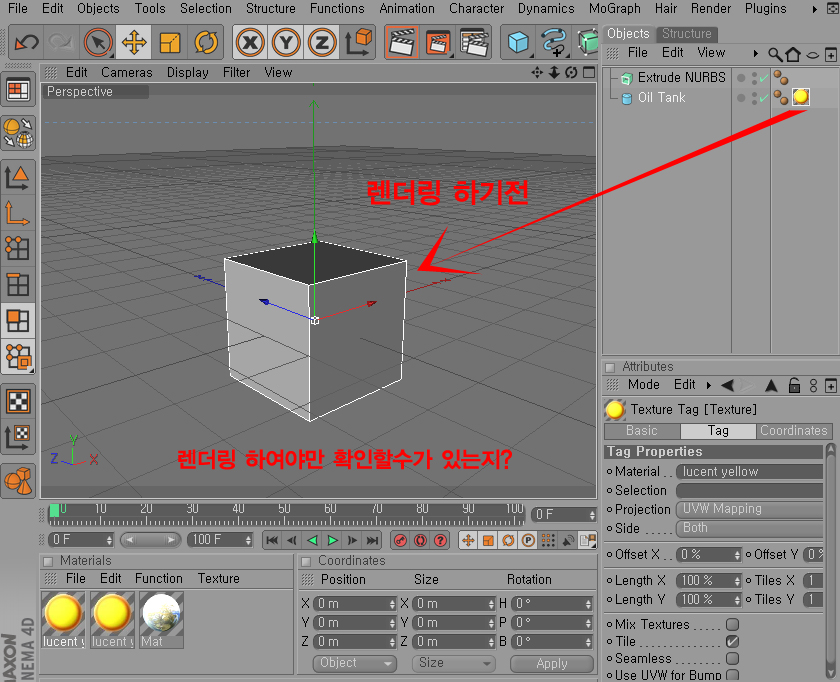
Task: Open the Size mode dropdown
Action: (453, 663)
